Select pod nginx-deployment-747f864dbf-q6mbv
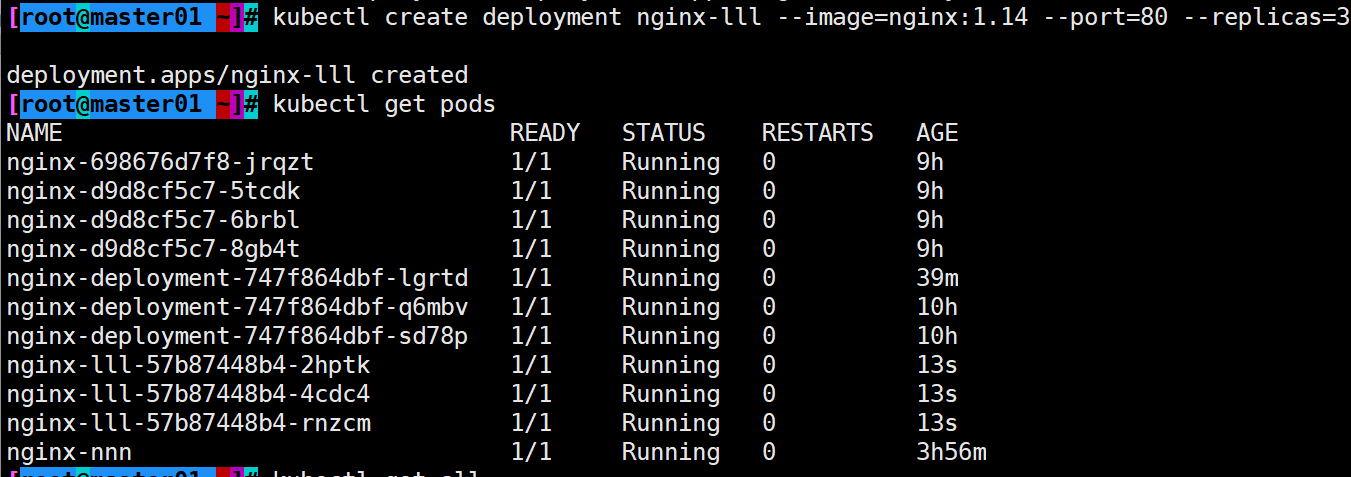 click(237, 307)
